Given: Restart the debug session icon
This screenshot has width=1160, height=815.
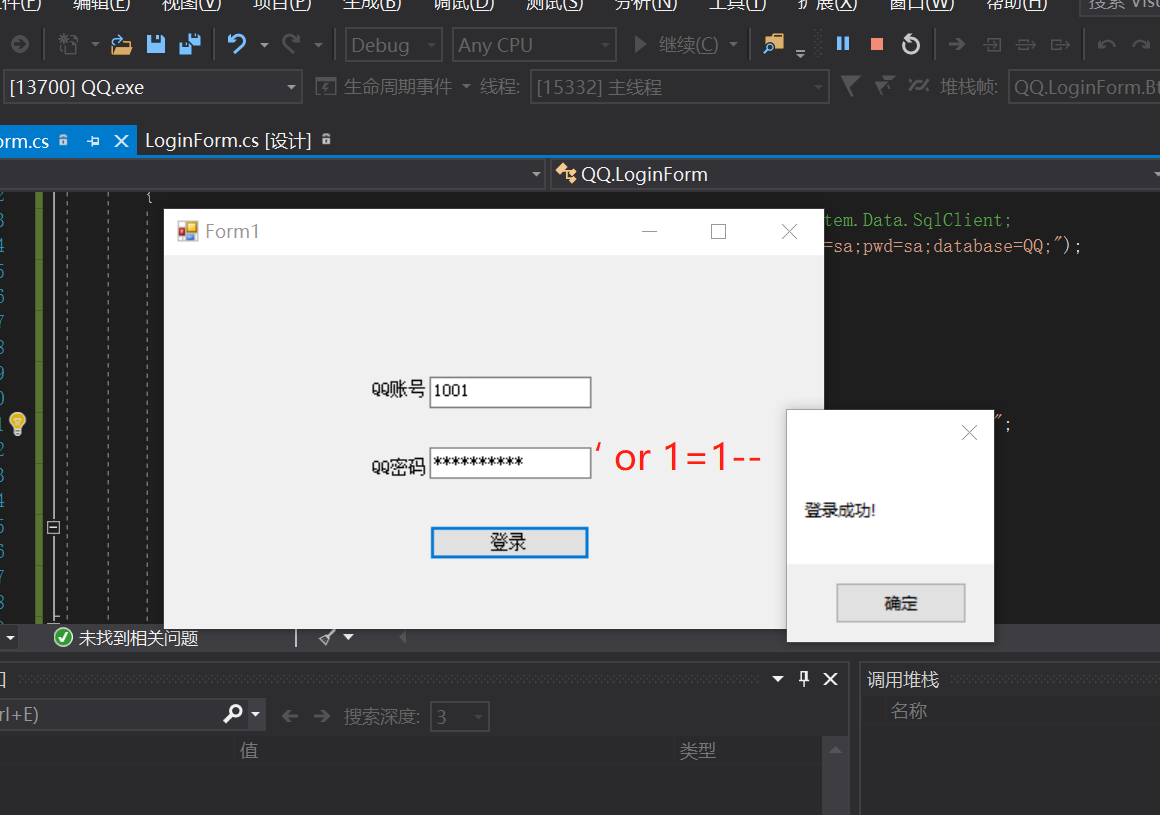Looking at the screenshot, I should coord(911,44).
